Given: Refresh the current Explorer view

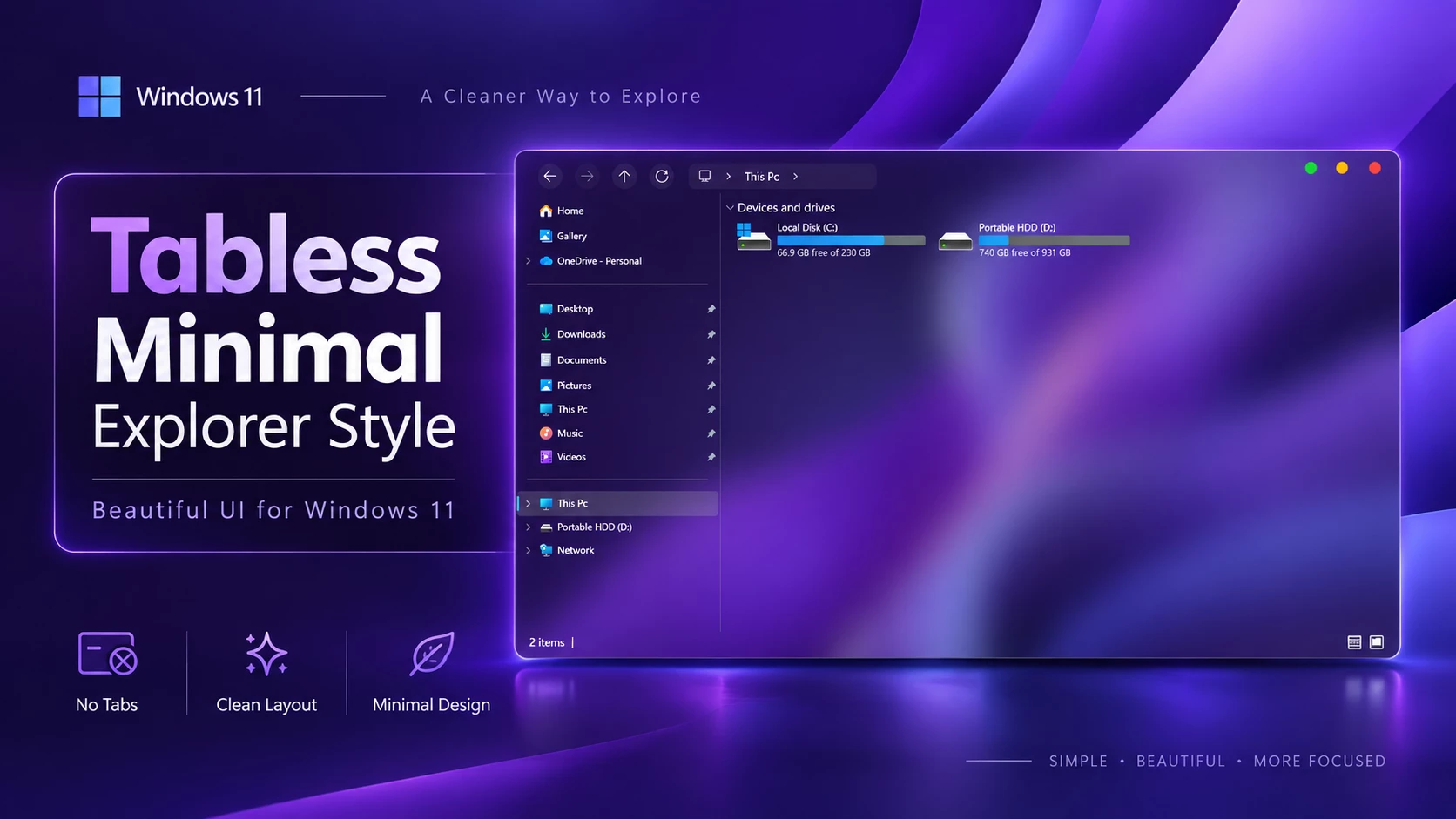Looking at the screenshot, I should point(662,176).
